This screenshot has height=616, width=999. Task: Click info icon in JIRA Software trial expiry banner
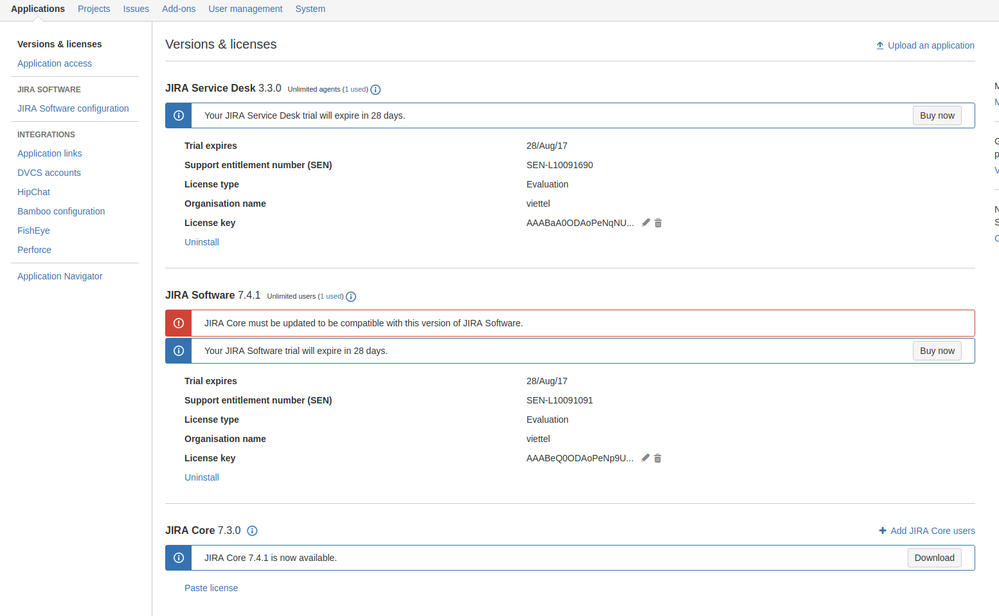click(178, 351)
